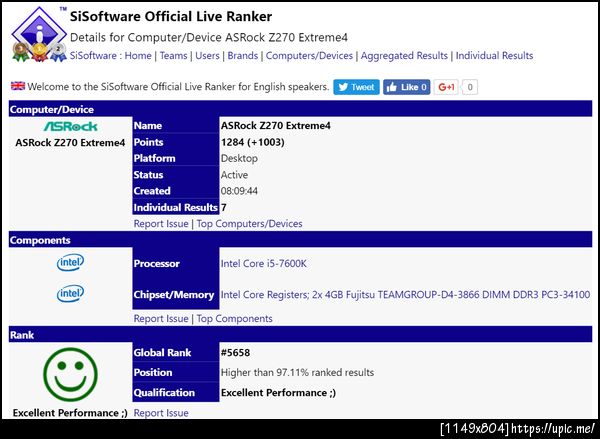Viewport: 600px width, 439px height.
Task: Open the Computers/Devices navigation link
Action: (309, 55)
